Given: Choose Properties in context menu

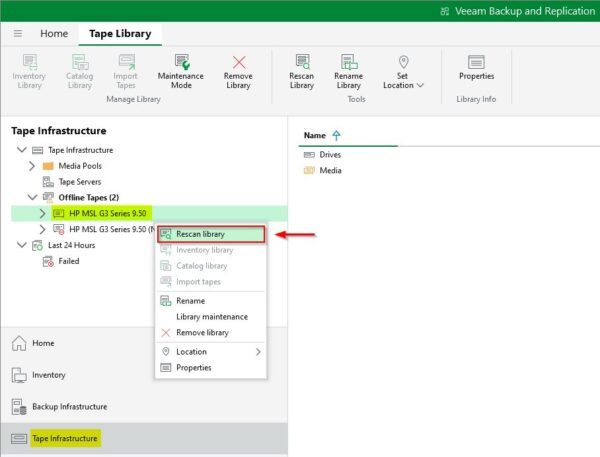Looking at the screenshot, I should (x=211, y=368).
